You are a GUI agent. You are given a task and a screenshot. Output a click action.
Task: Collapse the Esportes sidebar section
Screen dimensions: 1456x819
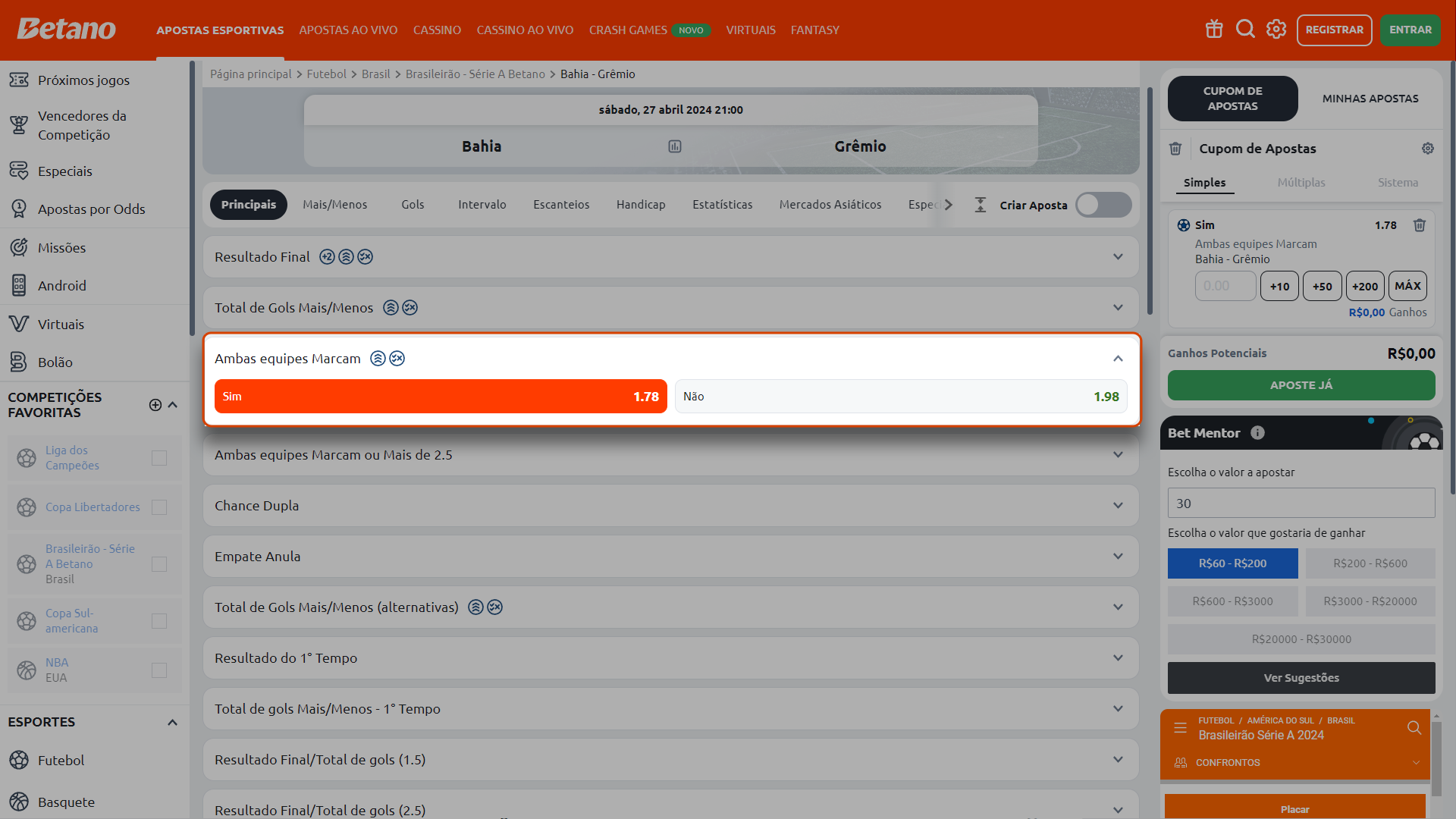(x=173, y=723)
